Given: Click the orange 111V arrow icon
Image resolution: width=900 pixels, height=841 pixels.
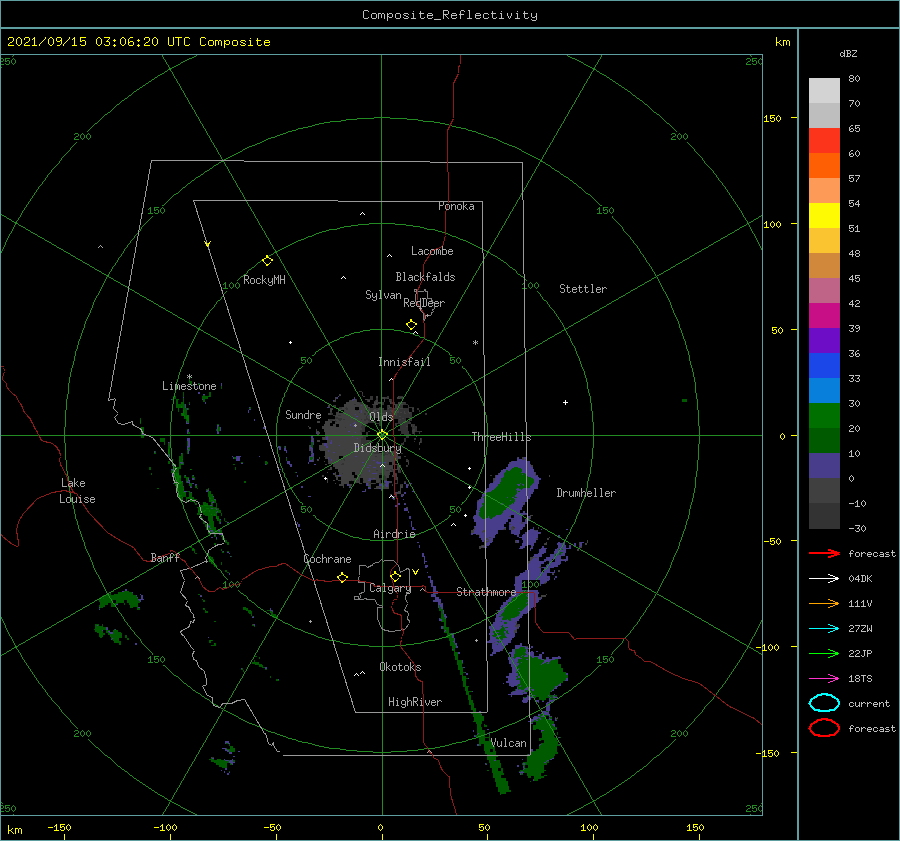Looking at the screenshot, I should (x=824, y=603).
